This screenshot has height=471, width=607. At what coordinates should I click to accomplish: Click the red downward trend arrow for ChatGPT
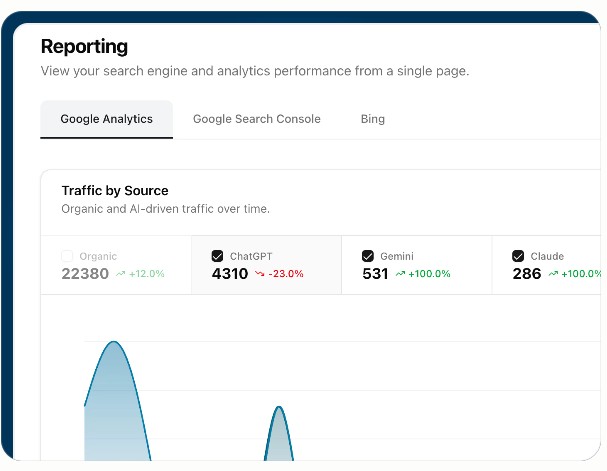pyautogui.click(x=259, y=274)
